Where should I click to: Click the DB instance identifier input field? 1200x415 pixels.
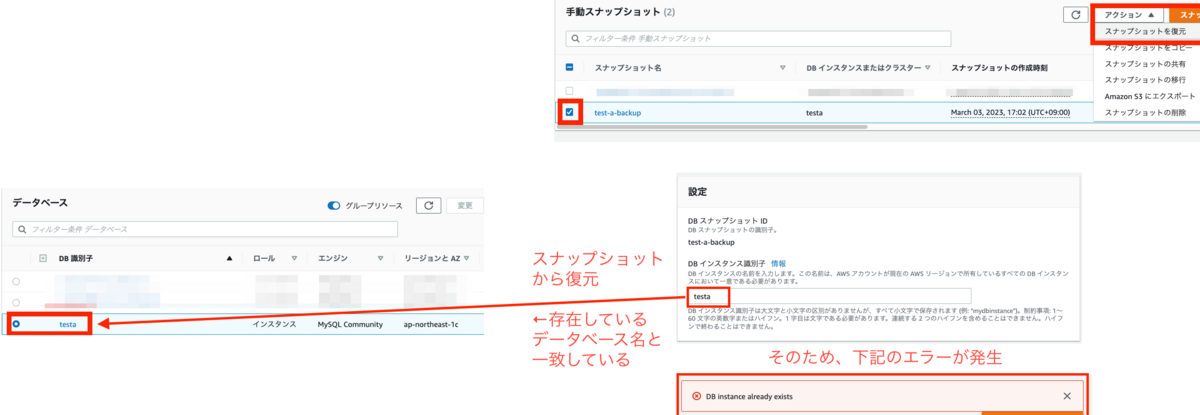click(x=829, y=296)
